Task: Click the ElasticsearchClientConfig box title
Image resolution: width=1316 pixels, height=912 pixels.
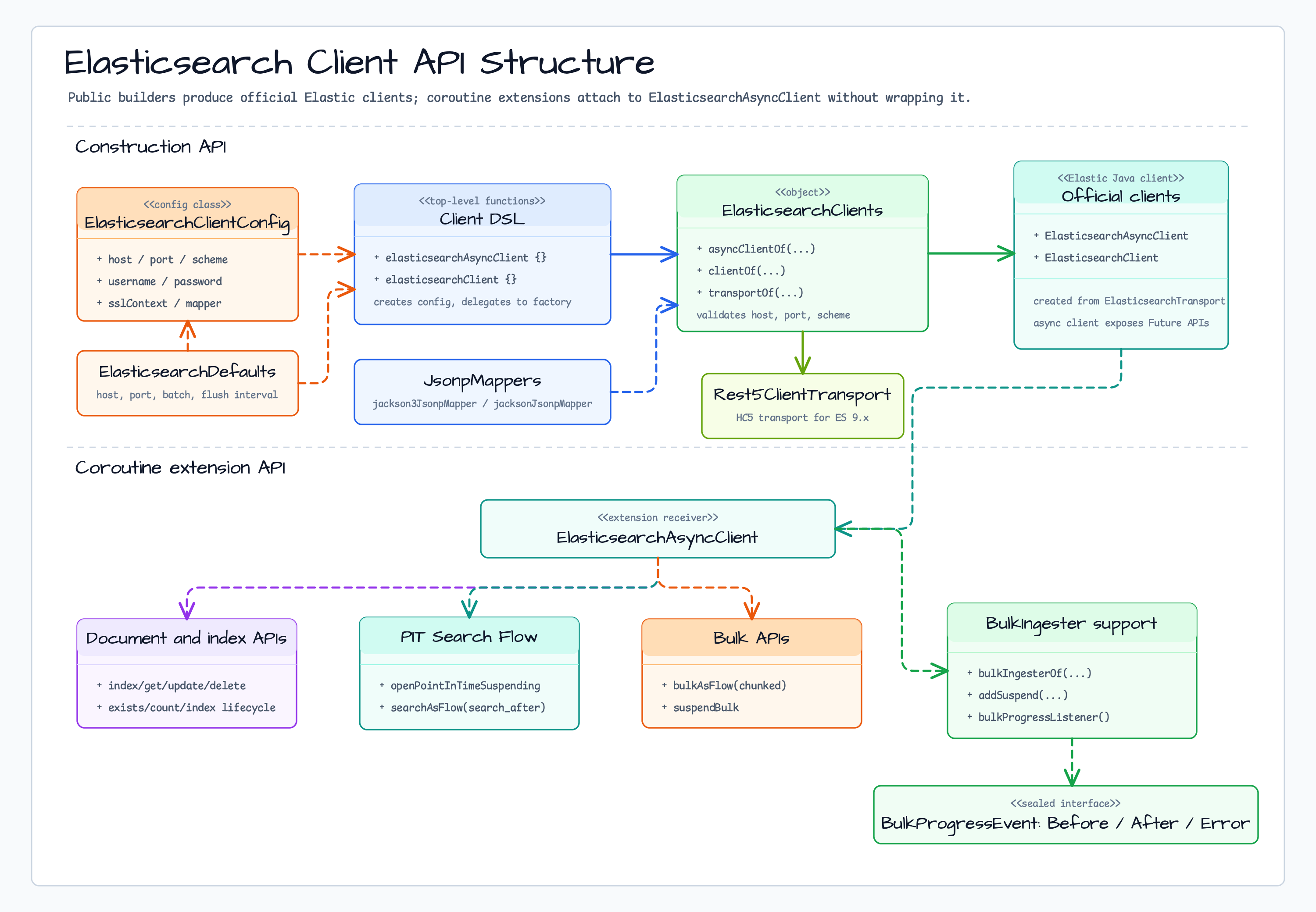Action: click(187, 222)
